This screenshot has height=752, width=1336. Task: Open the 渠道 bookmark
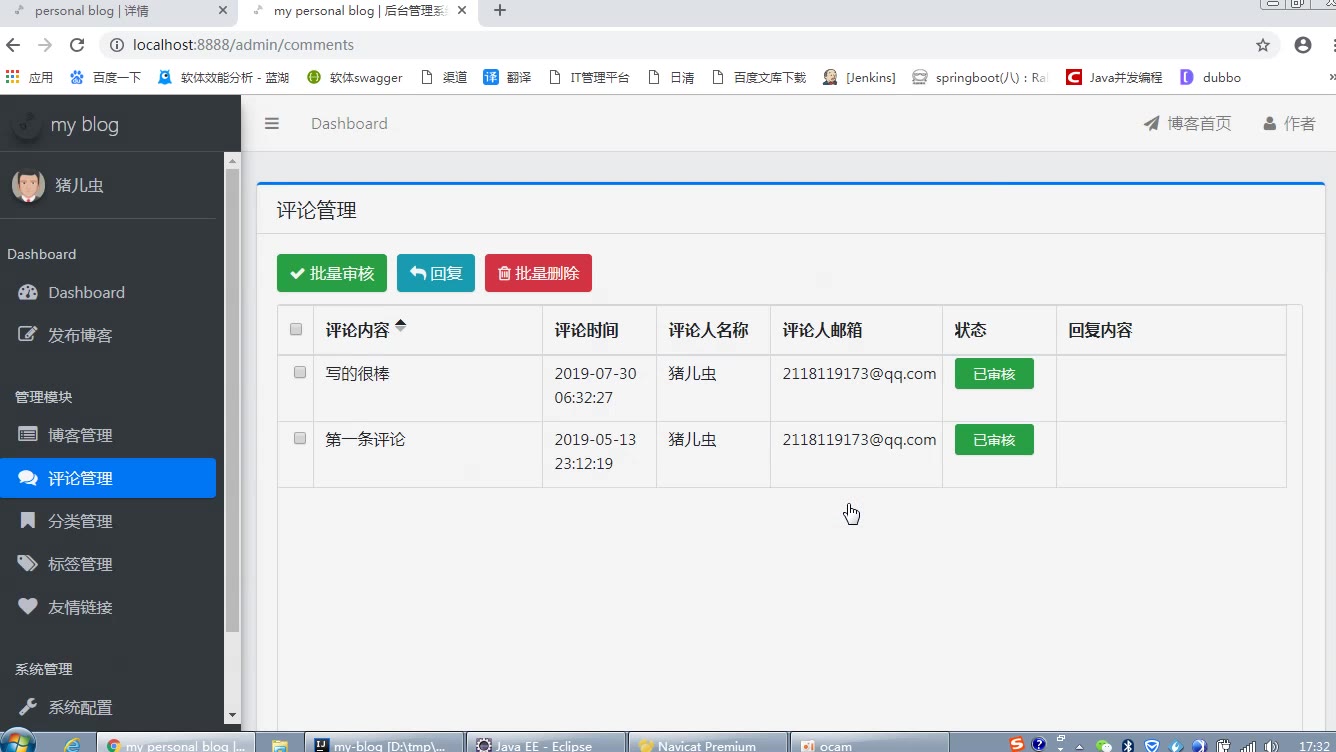444,77
